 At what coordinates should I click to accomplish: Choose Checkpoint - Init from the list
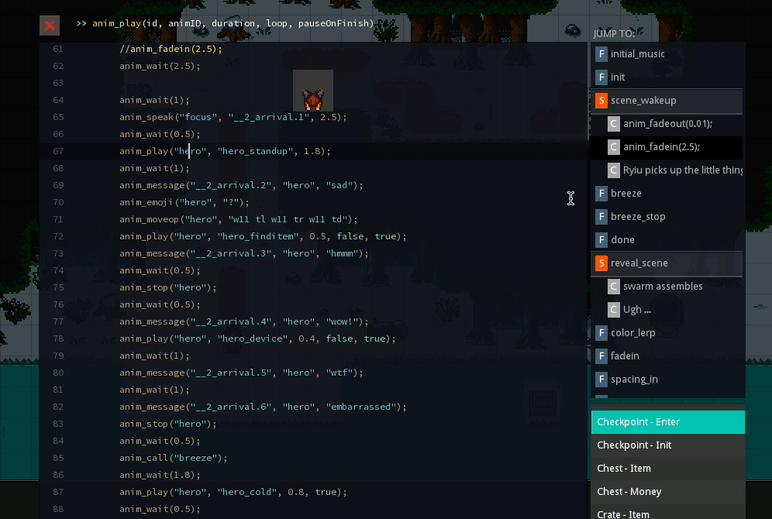pos(667,445)
